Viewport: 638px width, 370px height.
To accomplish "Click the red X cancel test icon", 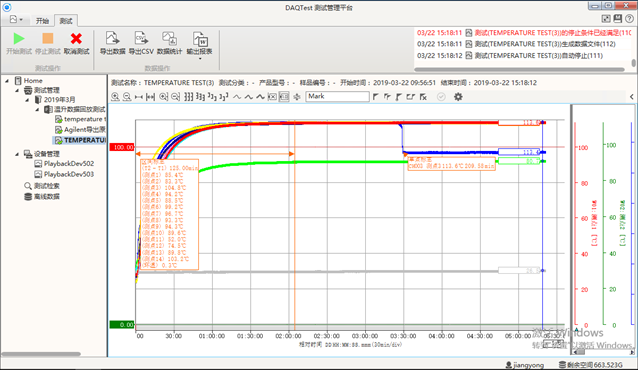I will pos(76,39).
